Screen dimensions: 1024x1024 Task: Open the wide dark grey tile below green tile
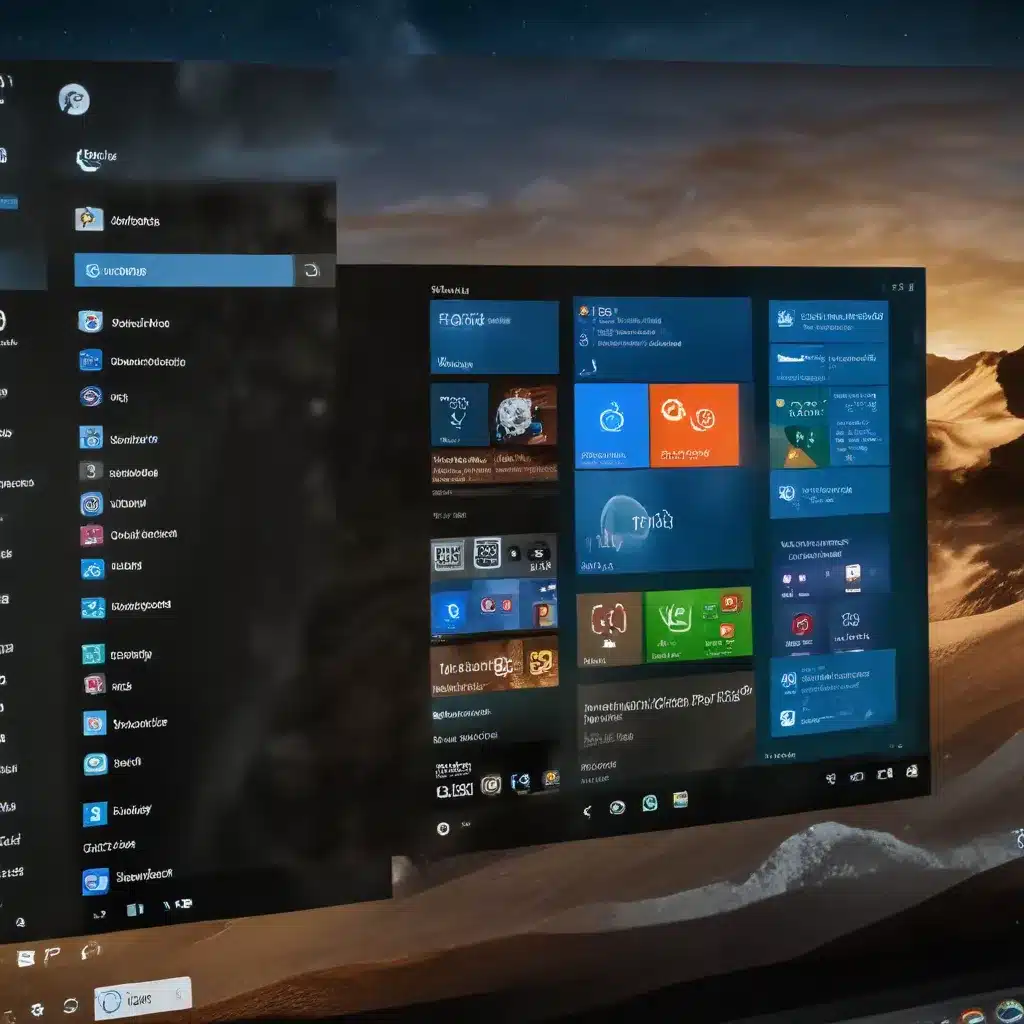[665, 719]
